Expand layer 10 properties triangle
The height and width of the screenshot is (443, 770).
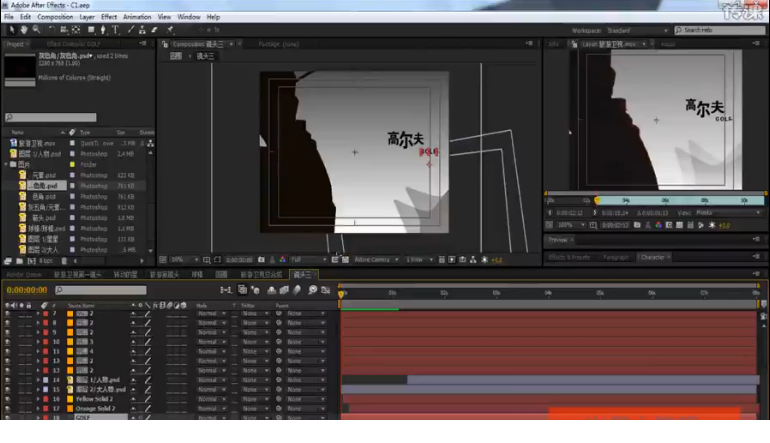[x=38, y=342]
